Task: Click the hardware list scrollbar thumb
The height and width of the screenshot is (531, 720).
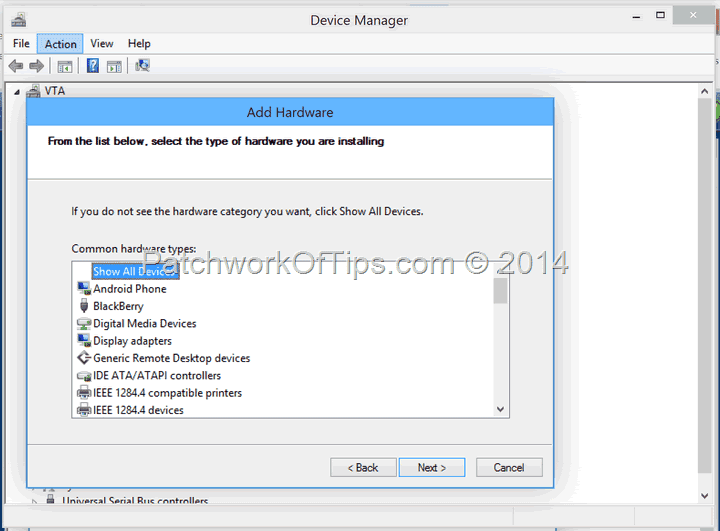Action: click(x=501, y=291)
